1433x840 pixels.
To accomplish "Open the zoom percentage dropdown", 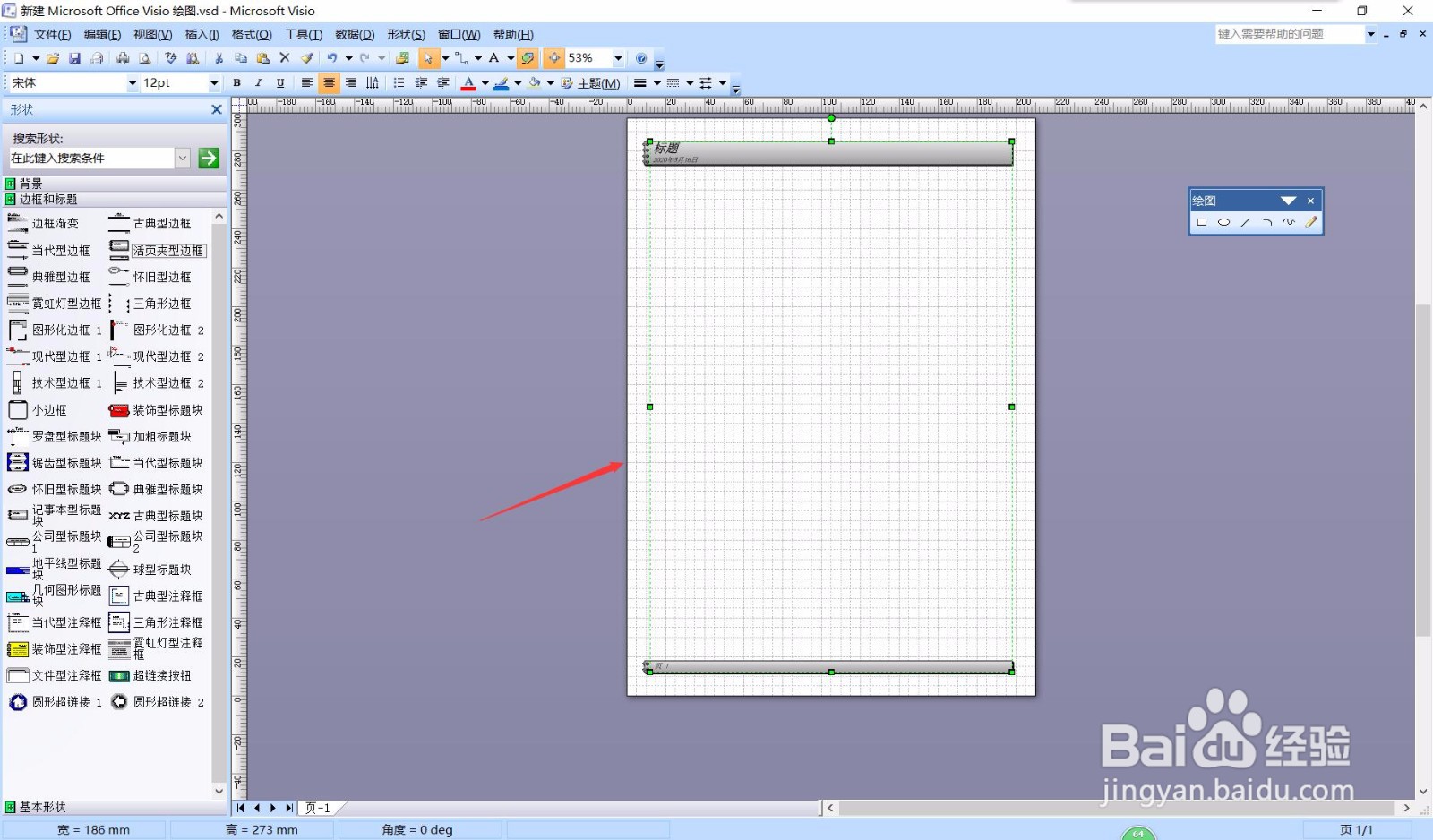I will (618, 58).
